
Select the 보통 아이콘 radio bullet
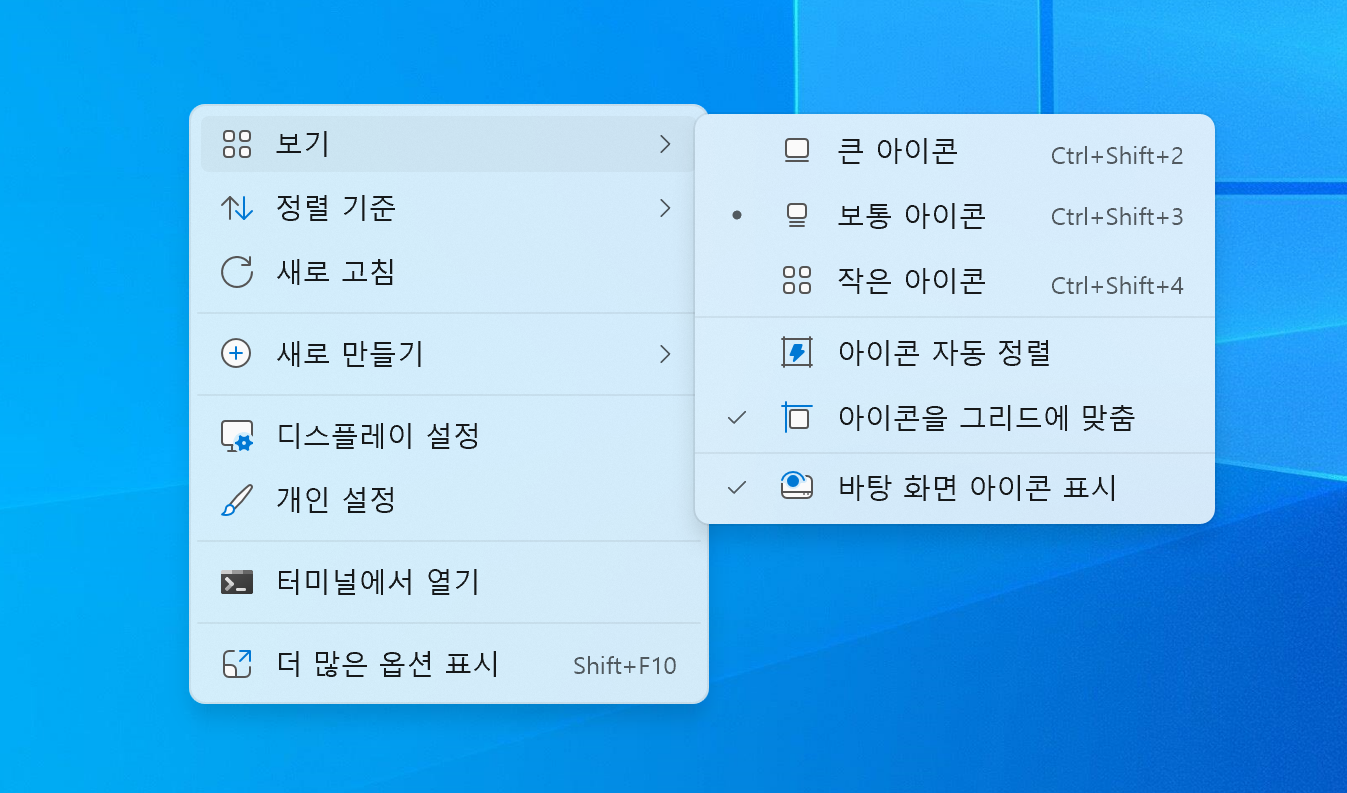(x=737, y=215)
